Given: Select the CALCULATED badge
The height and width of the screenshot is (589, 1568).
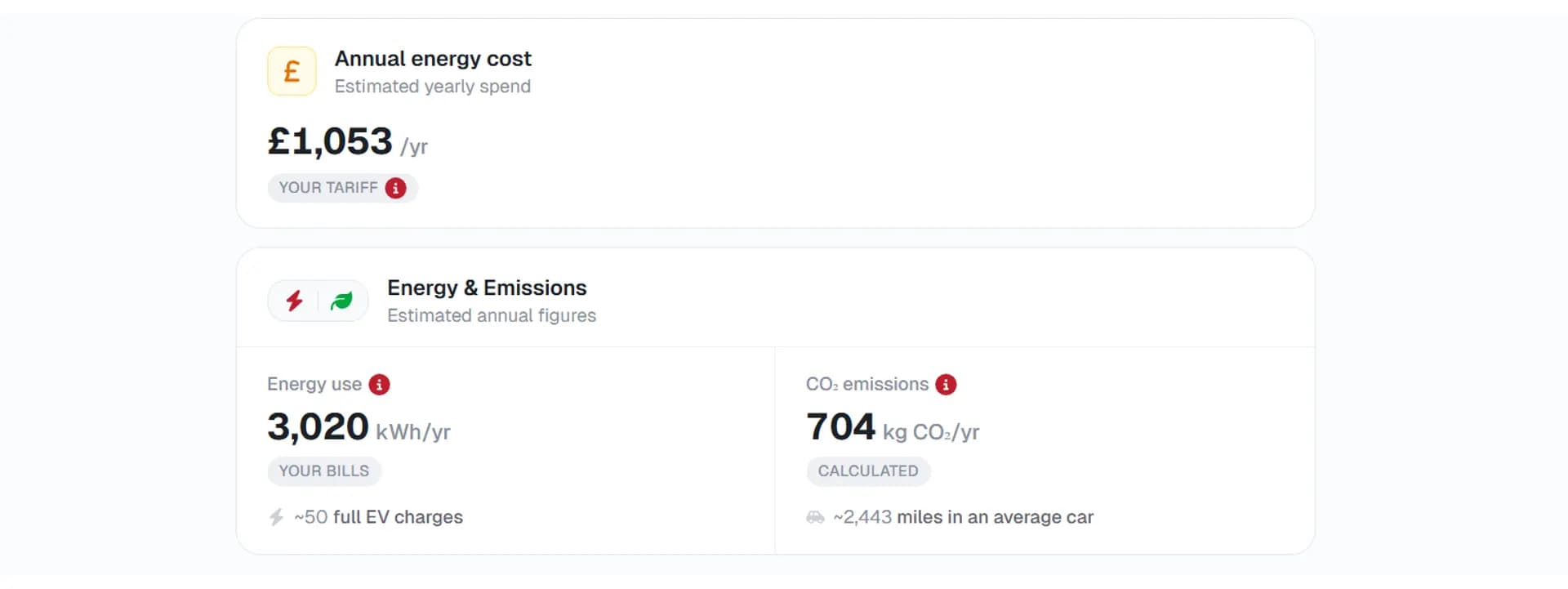Looking at the screenshot, I should [868, 471].
